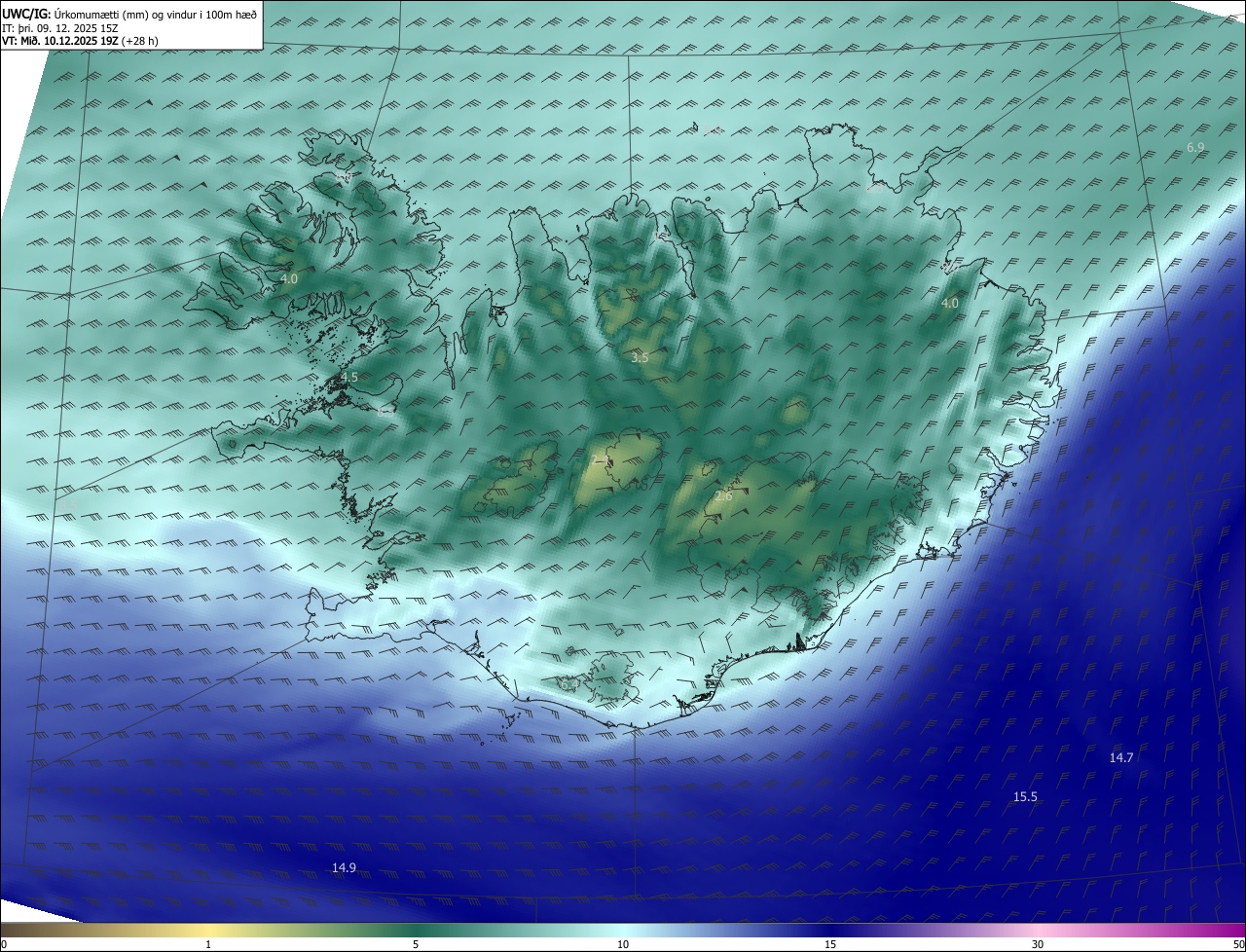Image resolution: width=1246 pixels, height=952 pixels.
Task: Click the 'IT: þri. 09. 12. 2025 15Z' line
Action: (x=60, y=28)
